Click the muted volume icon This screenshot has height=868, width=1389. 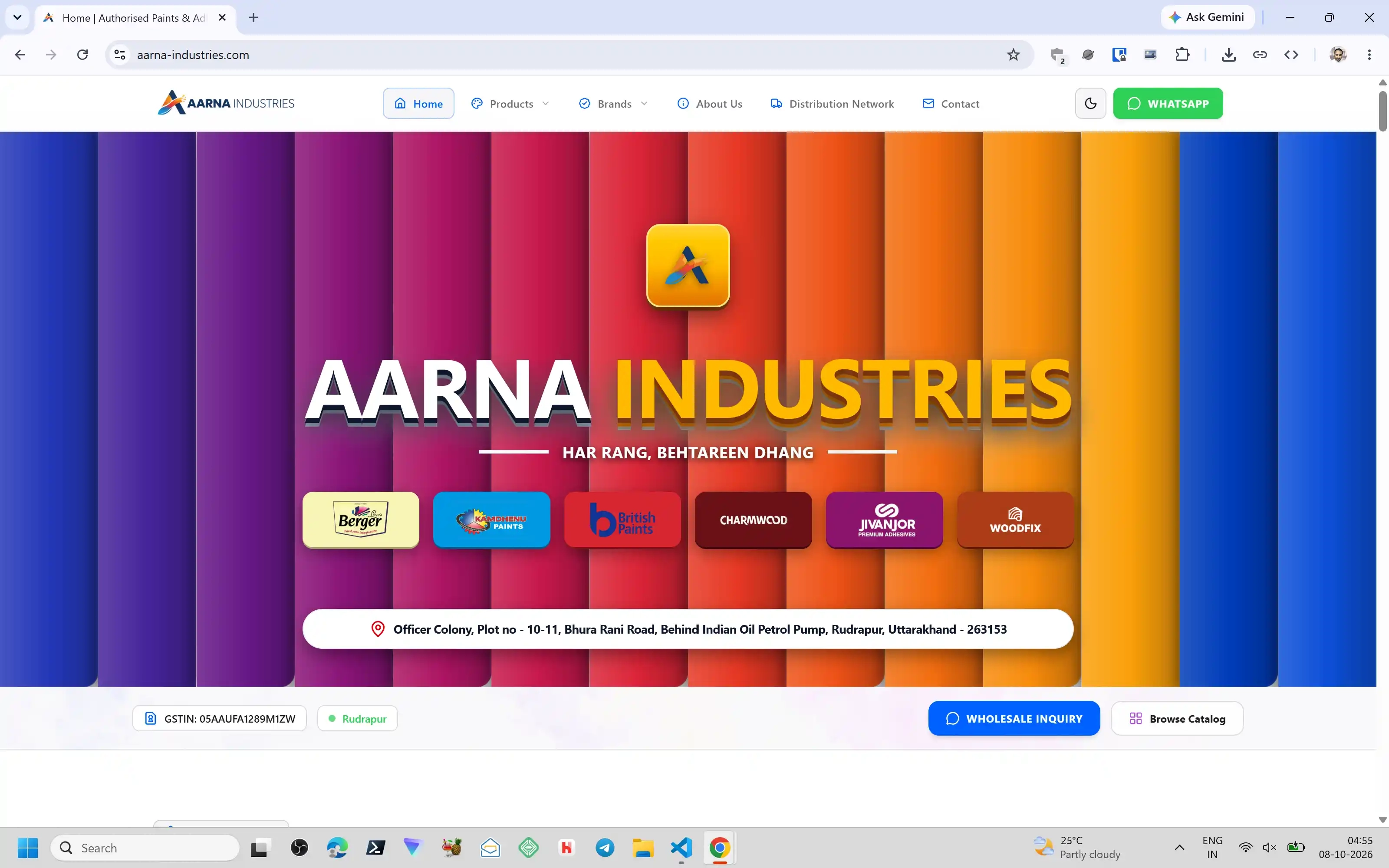[x=1270, y=847]
